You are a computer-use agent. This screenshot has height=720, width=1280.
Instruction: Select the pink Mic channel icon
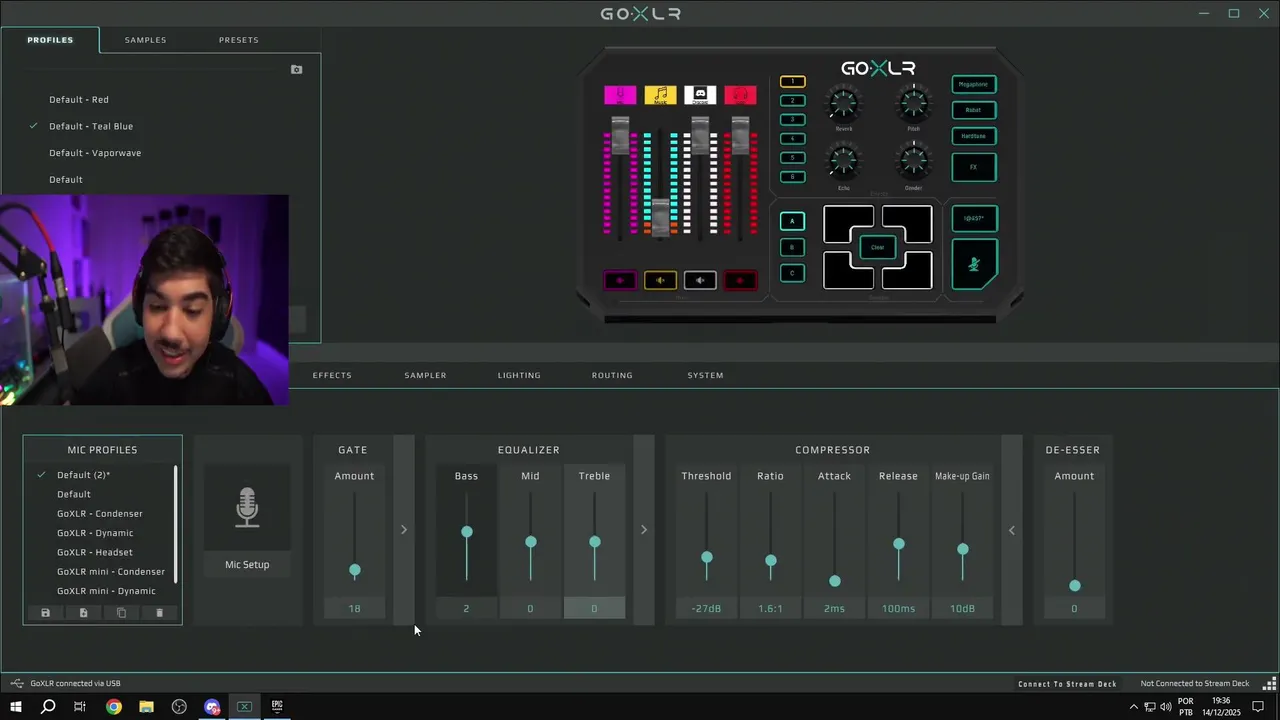620,95
